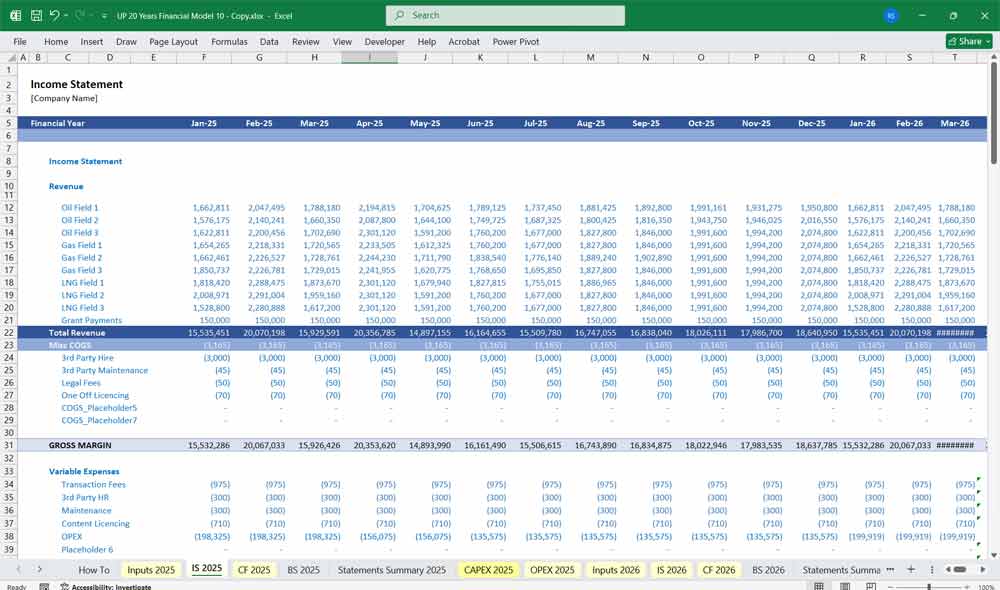Image resolution: width=1000 pixels, height=590 pixels.
Task: Select Normal view icon in status bar
Action: 818,585
